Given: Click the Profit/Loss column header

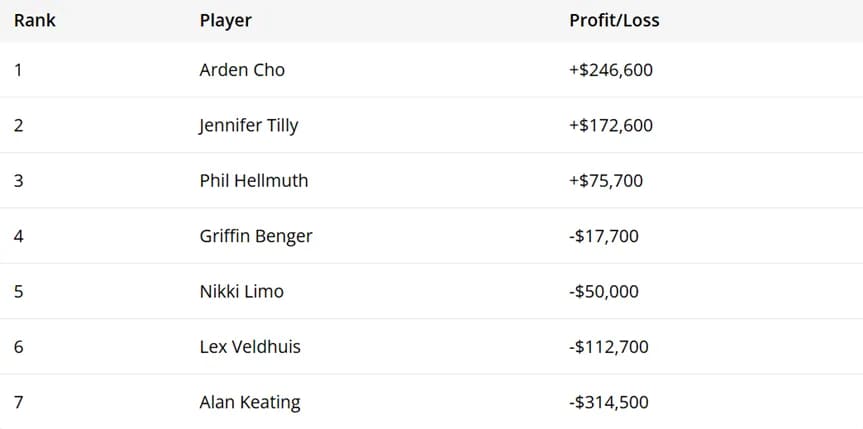Looking at the screenshot, I should [614, 20].
